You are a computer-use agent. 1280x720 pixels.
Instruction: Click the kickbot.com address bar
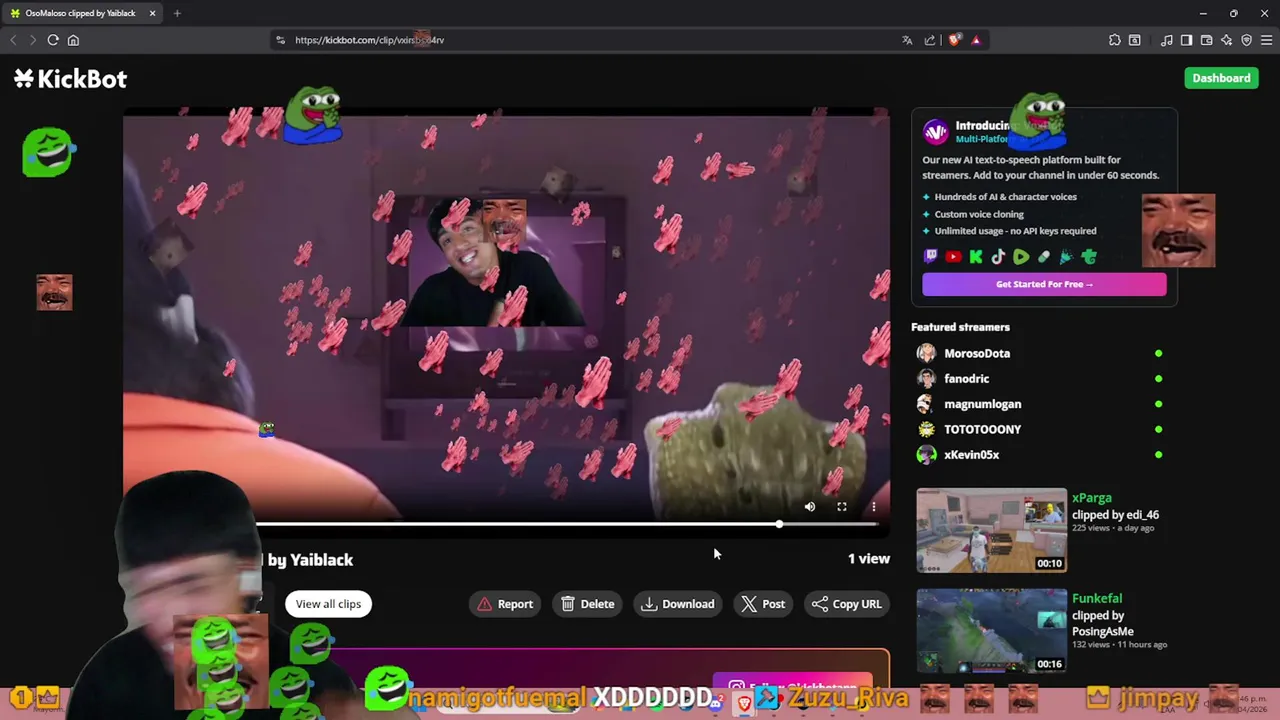pos(590,40)
